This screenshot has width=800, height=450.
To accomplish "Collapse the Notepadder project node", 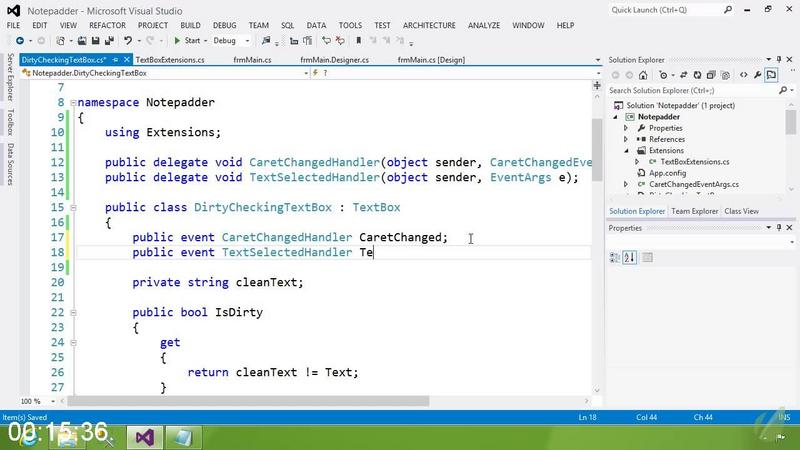I will pyautogui.click(x=615, y=117).
